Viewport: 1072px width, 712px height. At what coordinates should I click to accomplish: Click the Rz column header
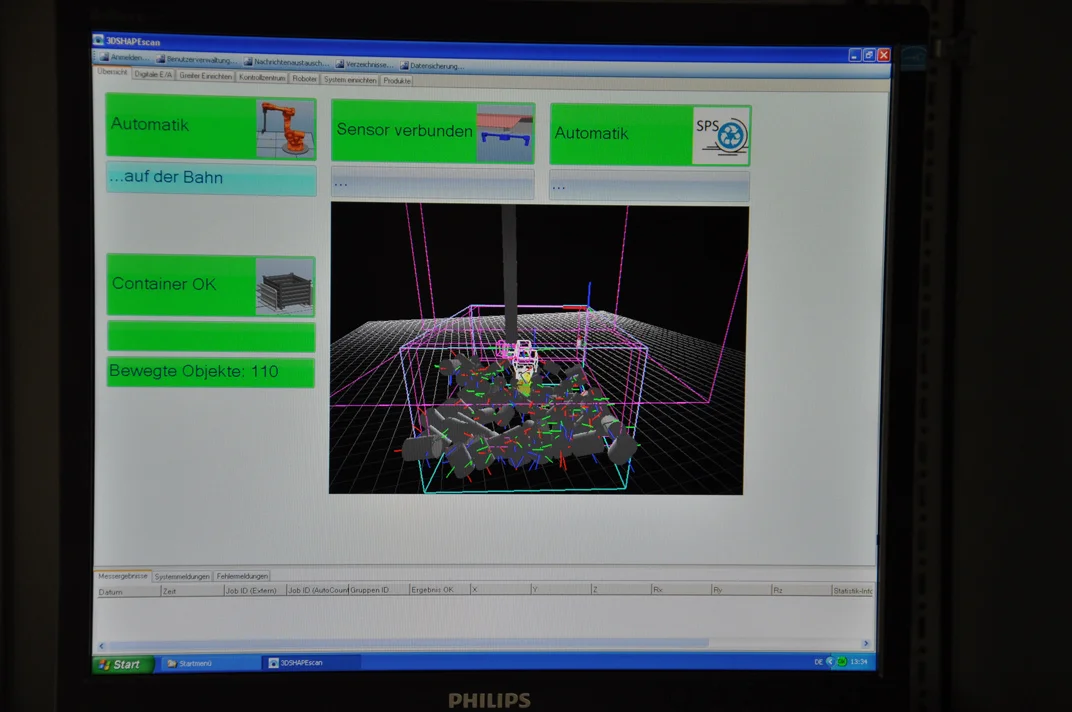click(801, 590)
